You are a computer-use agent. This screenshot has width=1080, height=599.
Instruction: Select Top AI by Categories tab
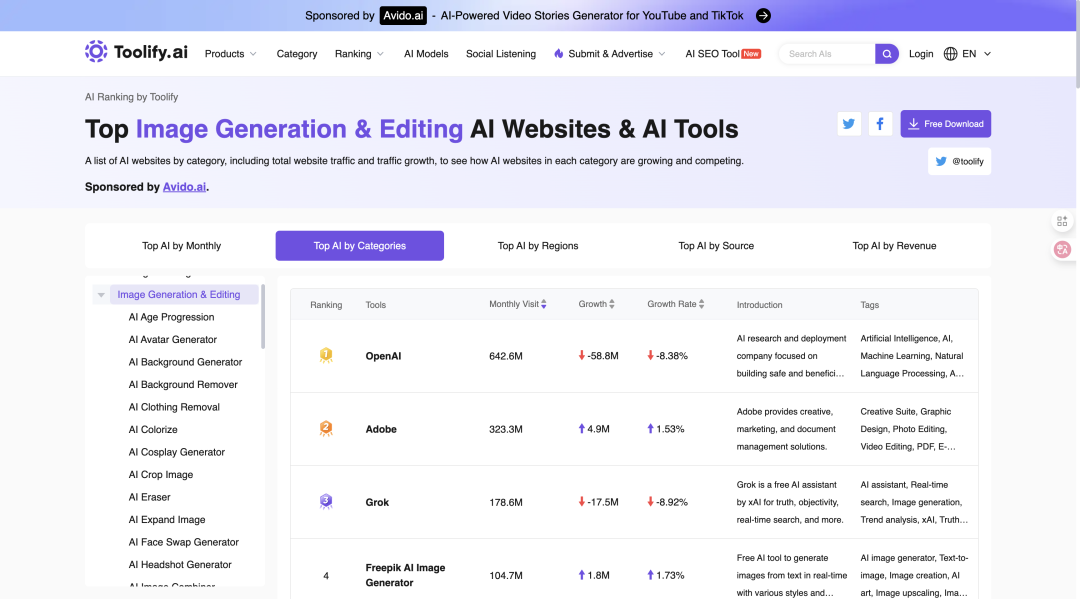pos(360,246)
